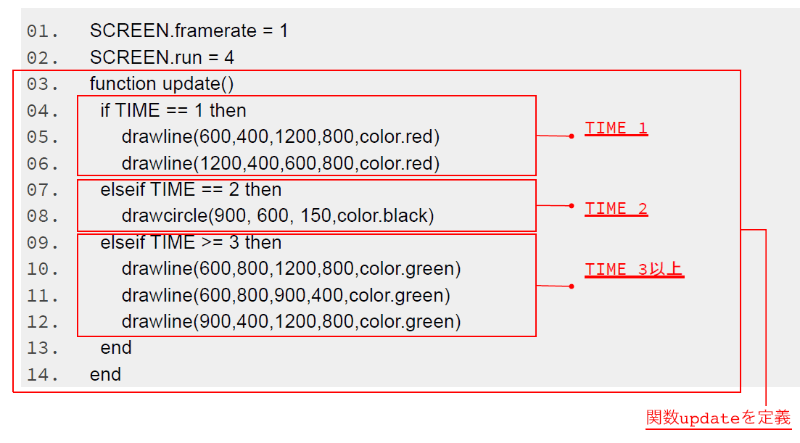Select the drawcircle call with color.black
This screenshot has height=443, width=800.
point(278,215)
